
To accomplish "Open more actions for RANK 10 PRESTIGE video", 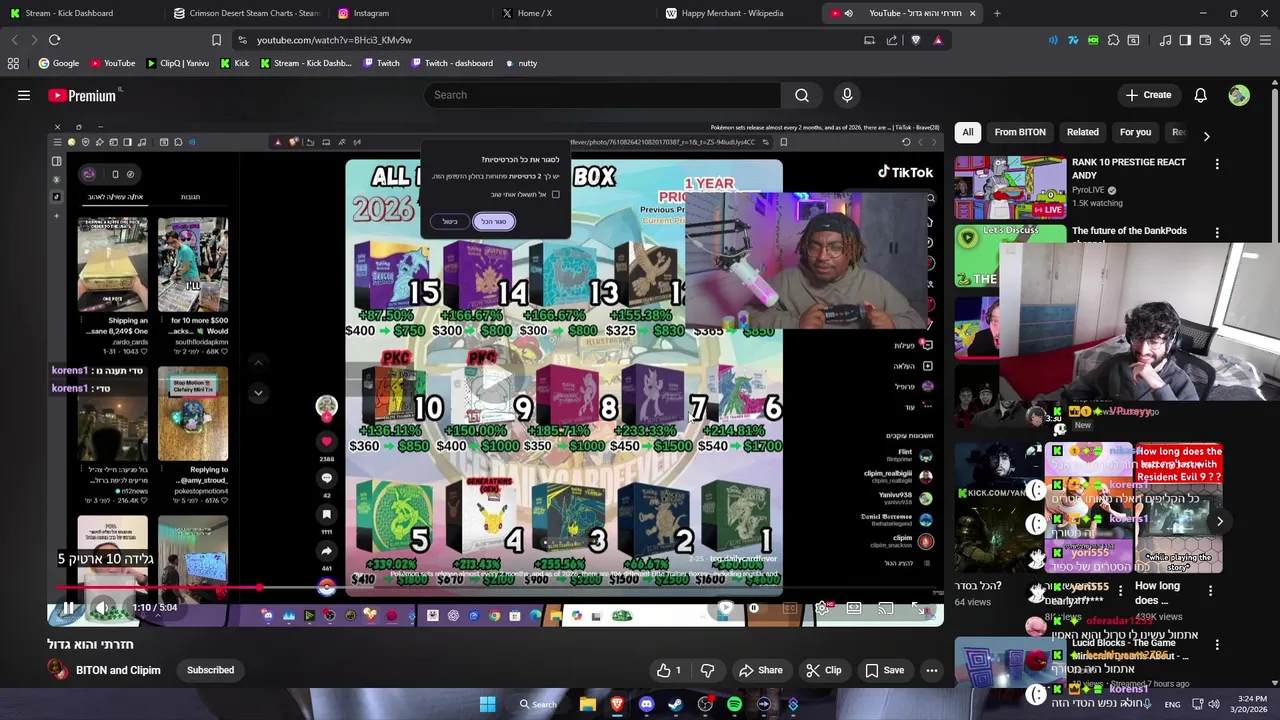I will 1217,164.
